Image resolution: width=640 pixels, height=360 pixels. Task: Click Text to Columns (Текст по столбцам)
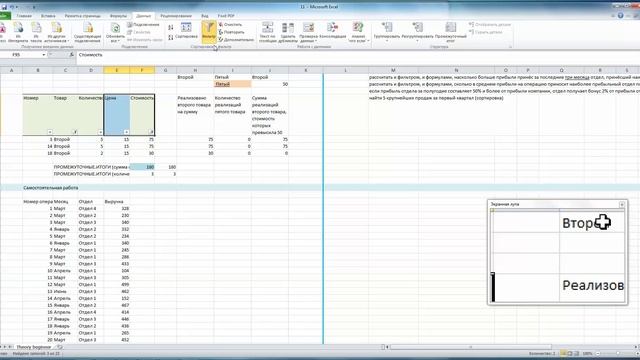click(268, 33)
